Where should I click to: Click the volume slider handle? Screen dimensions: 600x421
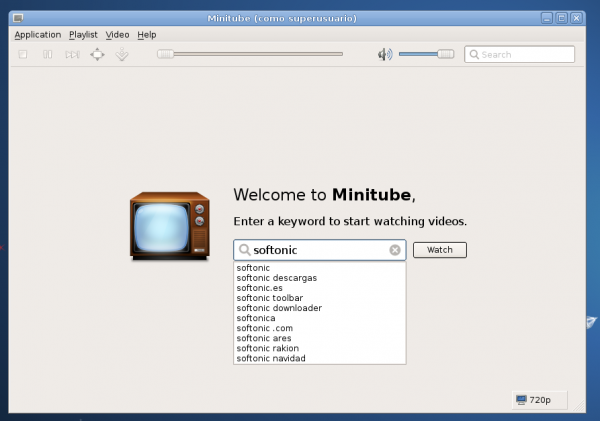(445, 54)
